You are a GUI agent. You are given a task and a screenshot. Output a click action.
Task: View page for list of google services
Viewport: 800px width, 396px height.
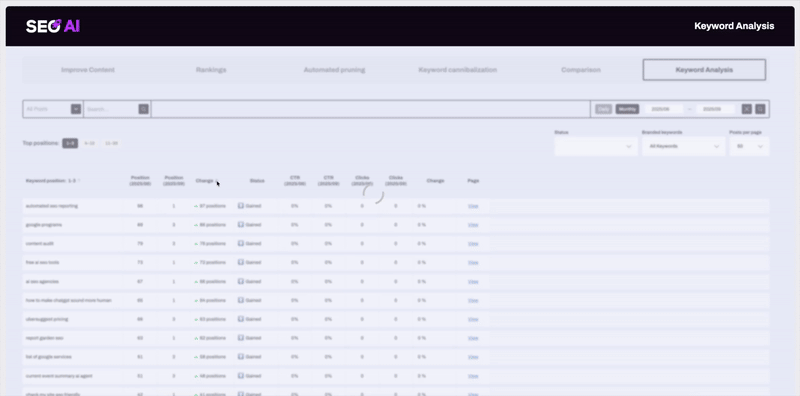tap(473, 357)
